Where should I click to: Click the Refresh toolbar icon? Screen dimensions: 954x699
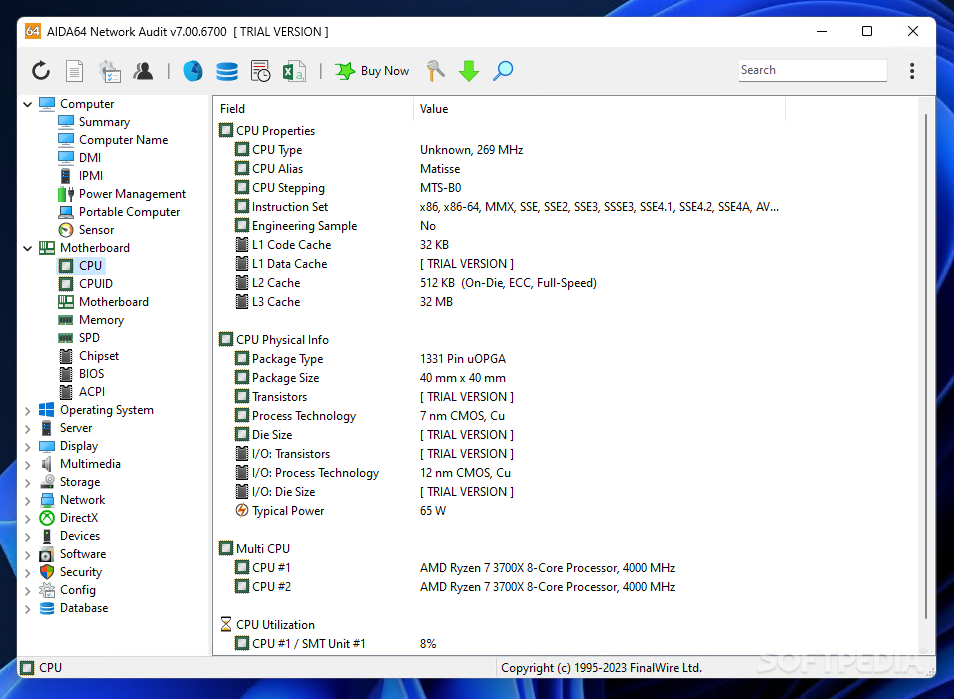[41, 71]
